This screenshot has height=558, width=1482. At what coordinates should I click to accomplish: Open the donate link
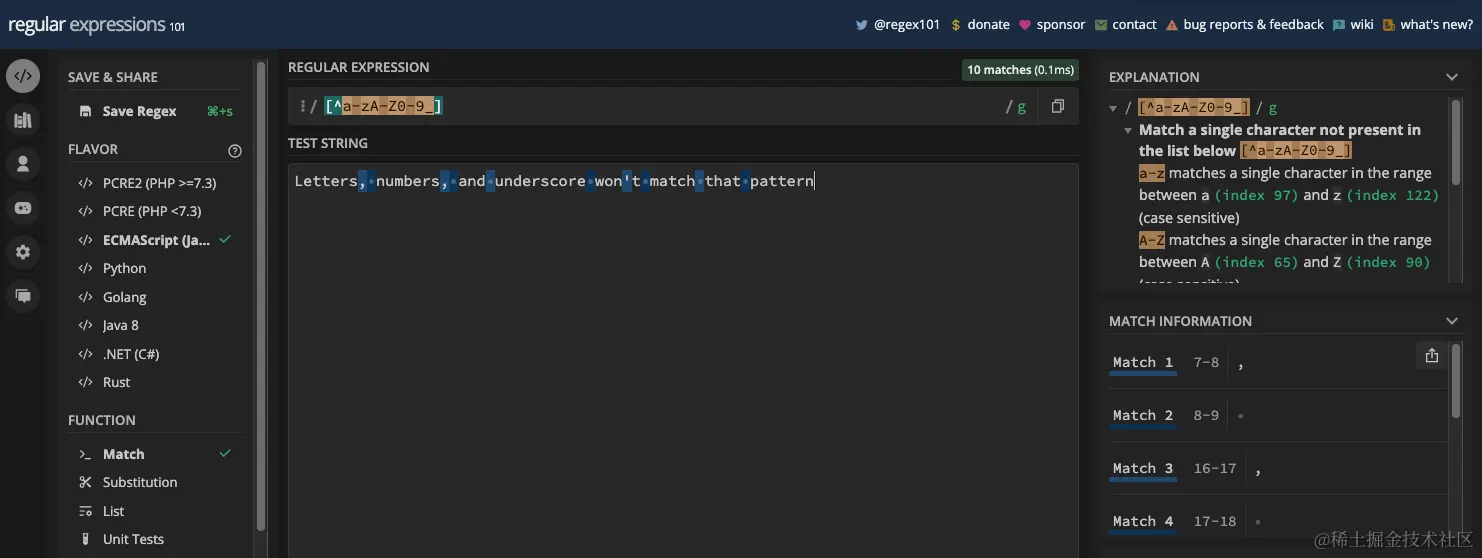988,25
